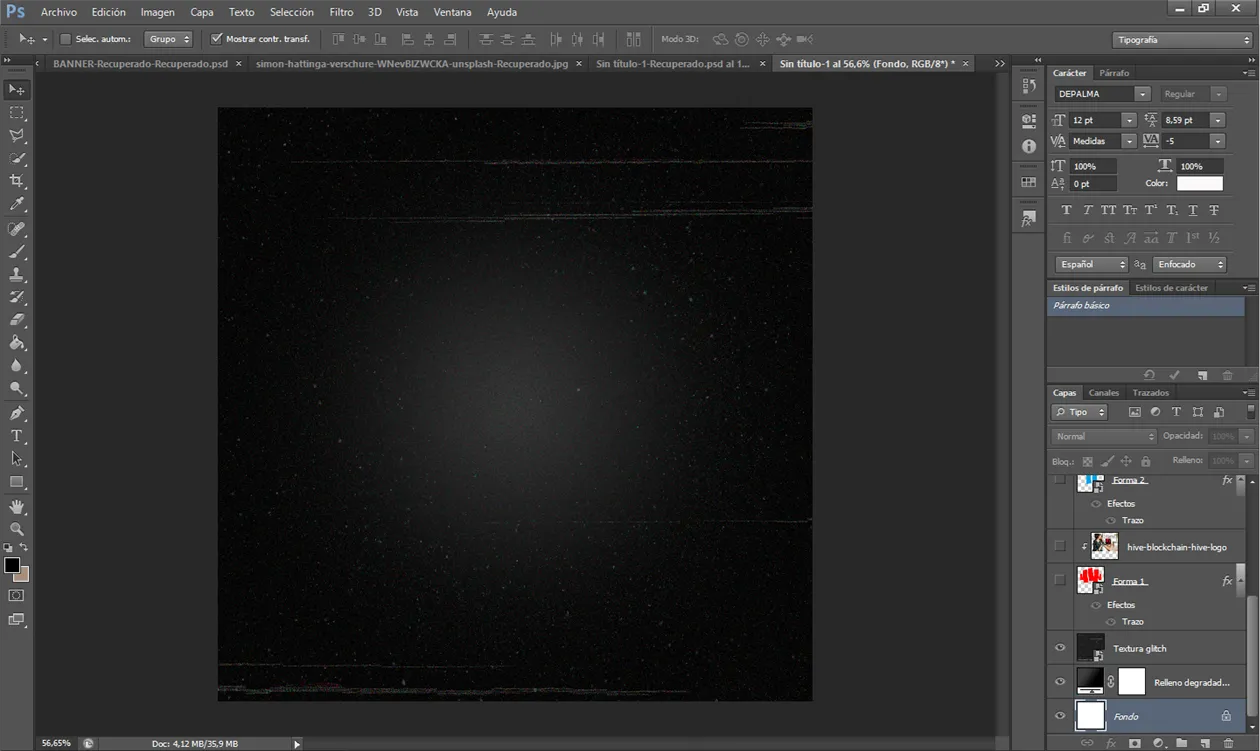The height and width of the screenshot is (751, 1260).
Task: Add a layer mask icon
Action: pos(1134,743)
